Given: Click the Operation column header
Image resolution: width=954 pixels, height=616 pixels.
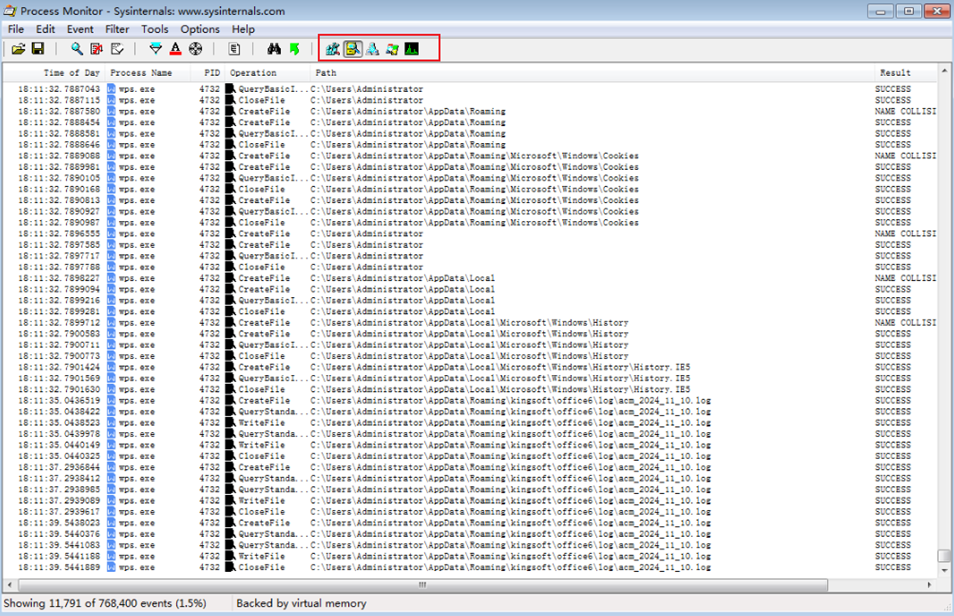Looking at the screenshot, I should pos(253,73).
